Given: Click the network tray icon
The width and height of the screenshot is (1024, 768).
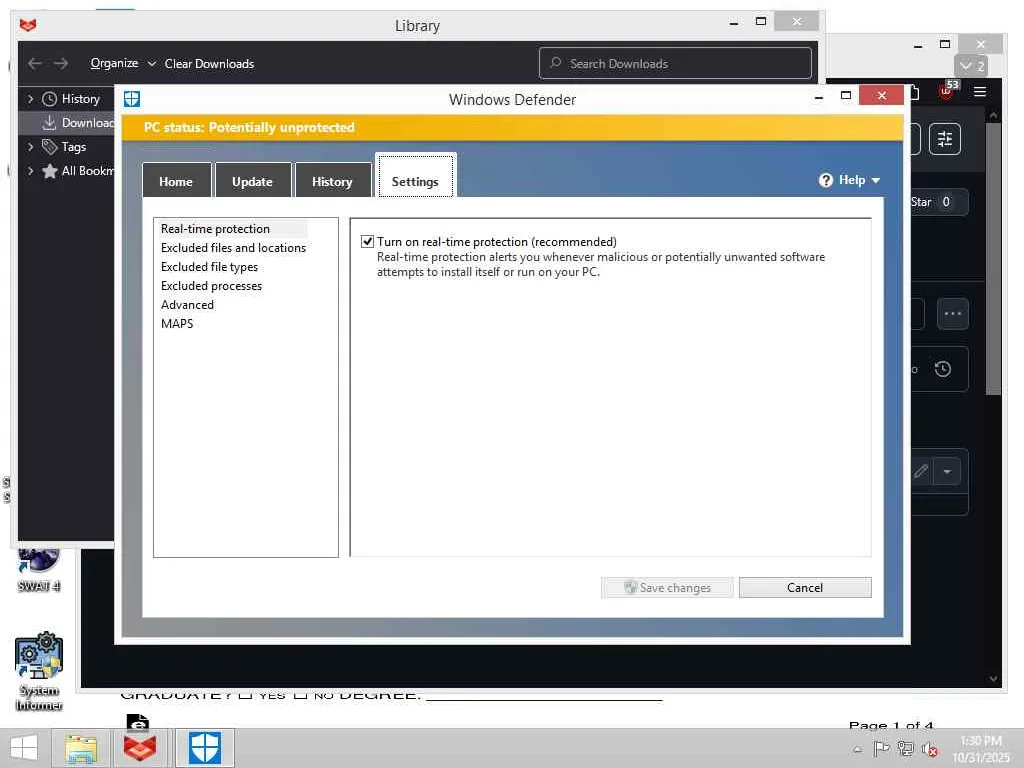Looking at the screenshot, I should [905, 748].
